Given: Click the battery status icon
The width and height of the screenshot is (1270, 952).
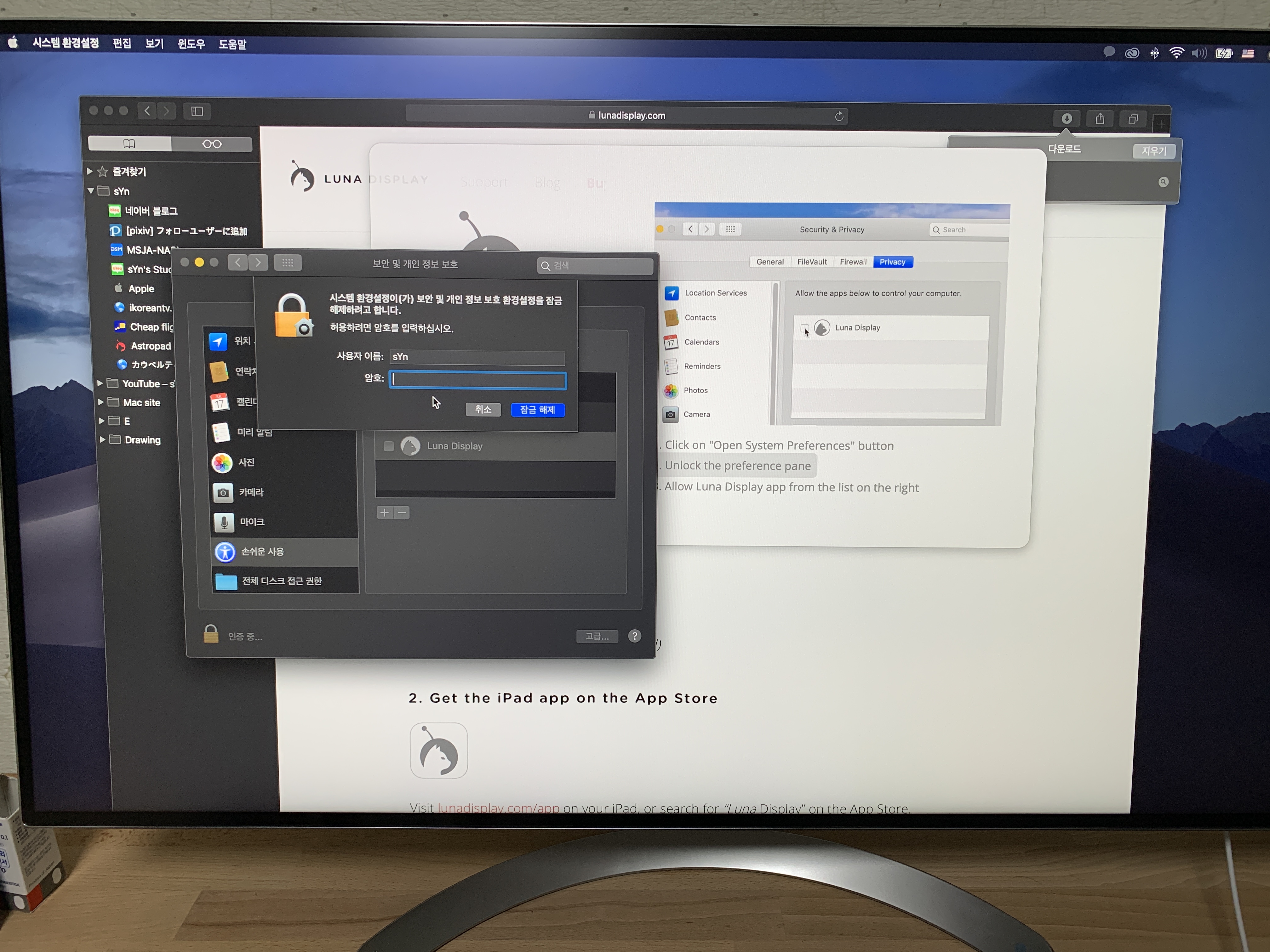Looking at the screenshot, I should tap(1224, 54).
